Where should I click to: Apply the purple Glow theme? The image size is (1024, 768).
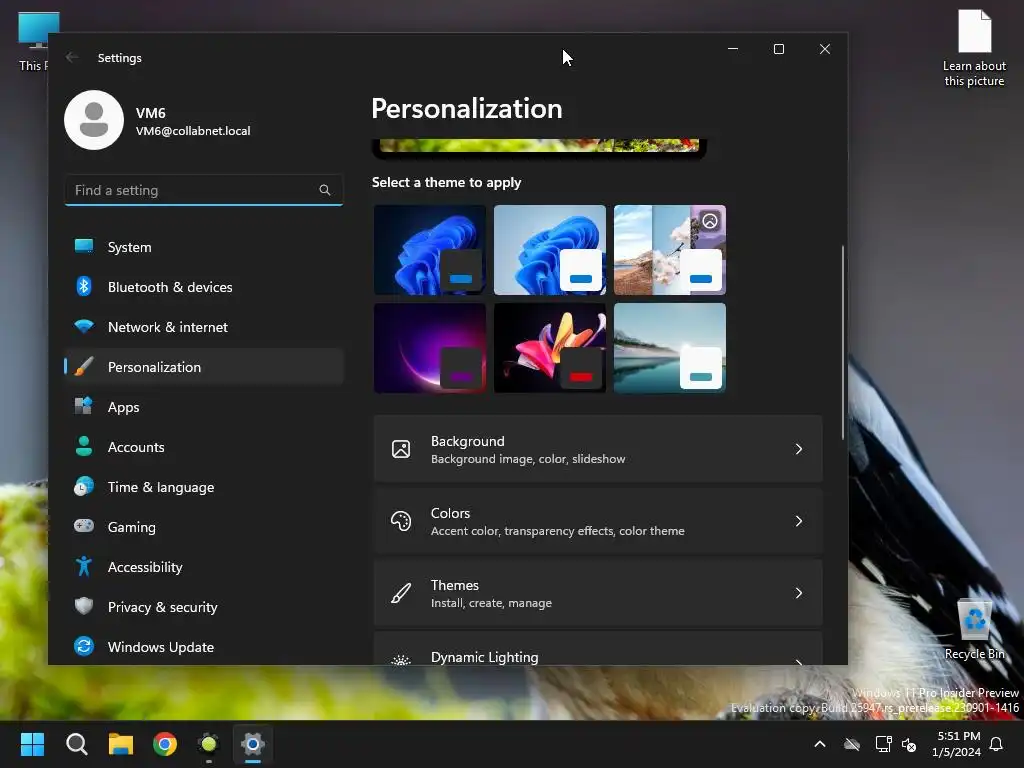tap(430, 348)
